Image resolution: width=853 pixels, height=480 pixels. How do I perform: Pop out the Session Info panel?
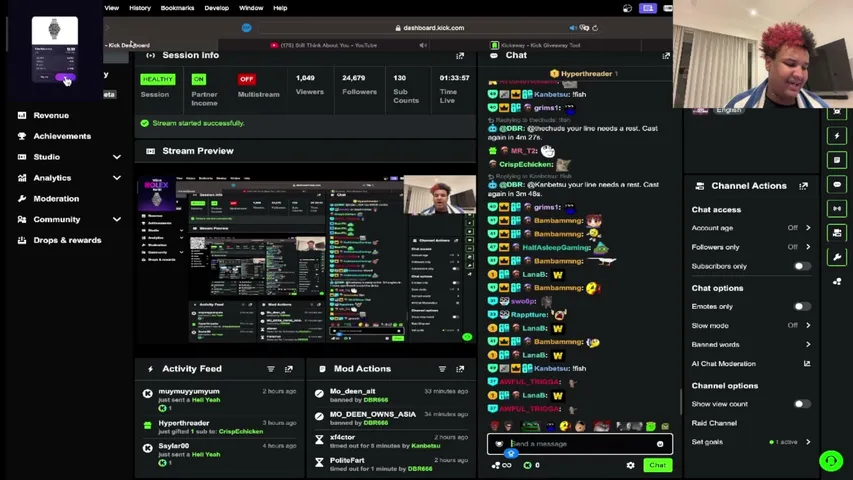tap(460, 56)
